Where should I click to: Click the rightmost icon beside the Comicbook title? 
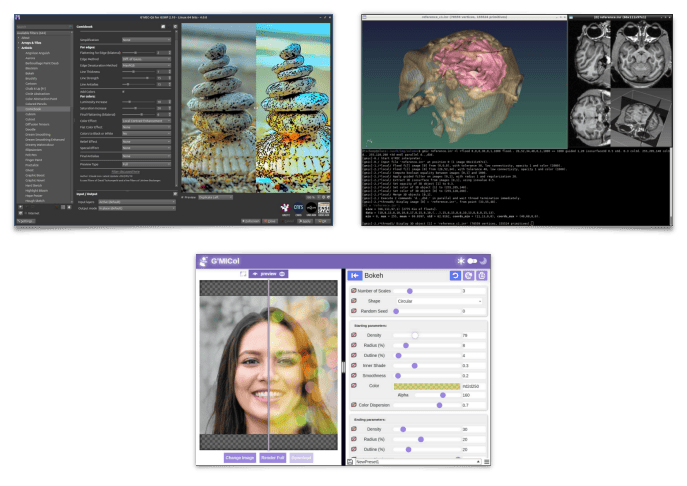tap(175, 27)
